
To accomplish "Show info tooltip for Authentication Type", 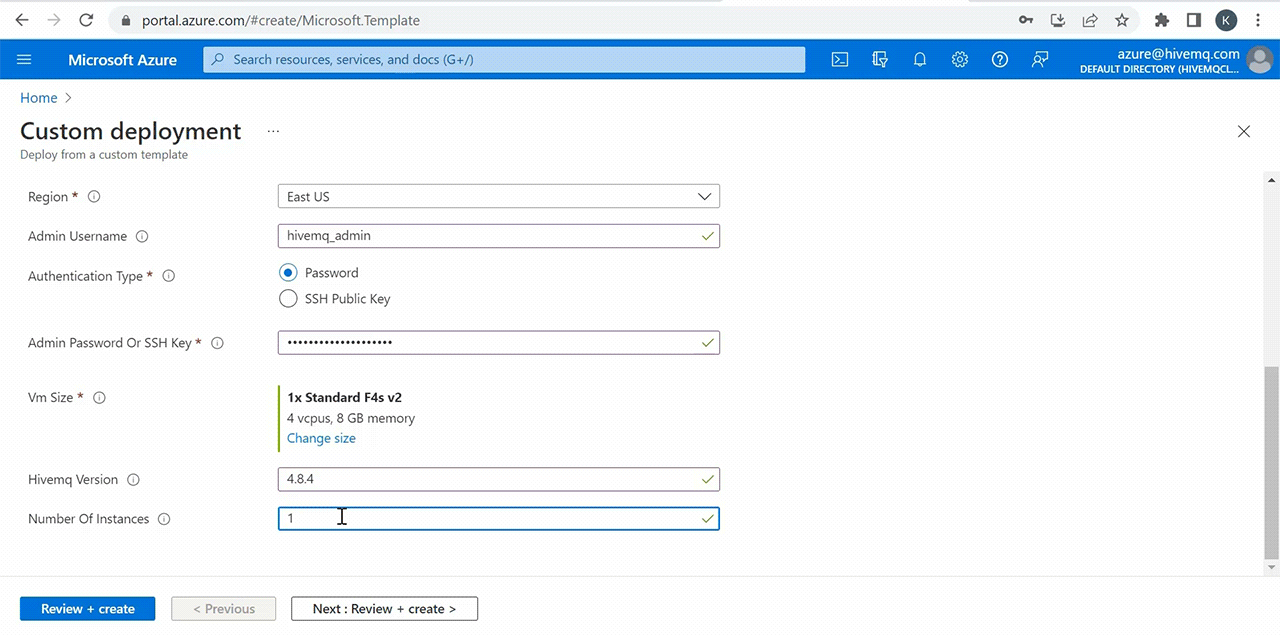I will click(169, 276).
